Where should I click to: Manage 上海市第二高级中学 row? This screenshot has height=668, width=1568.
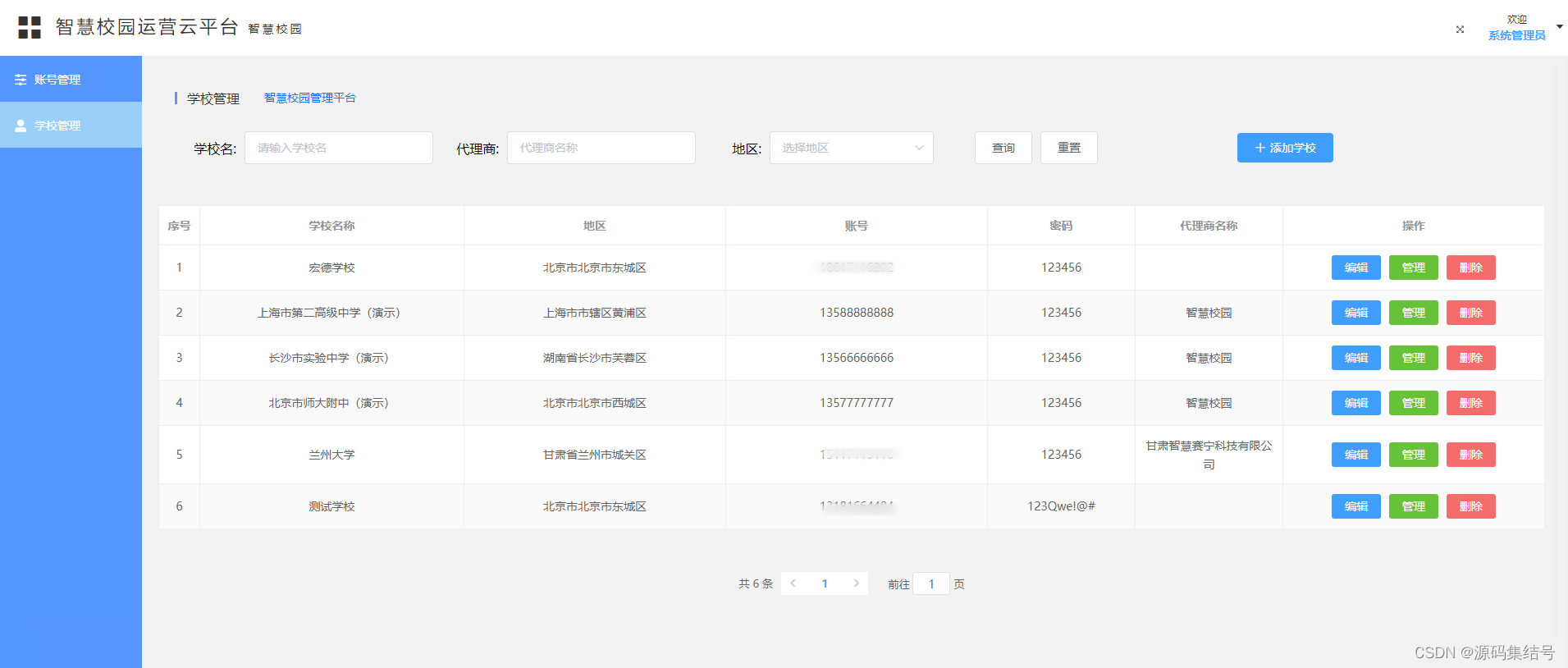pyautogui.click(x=1414, y=313)
